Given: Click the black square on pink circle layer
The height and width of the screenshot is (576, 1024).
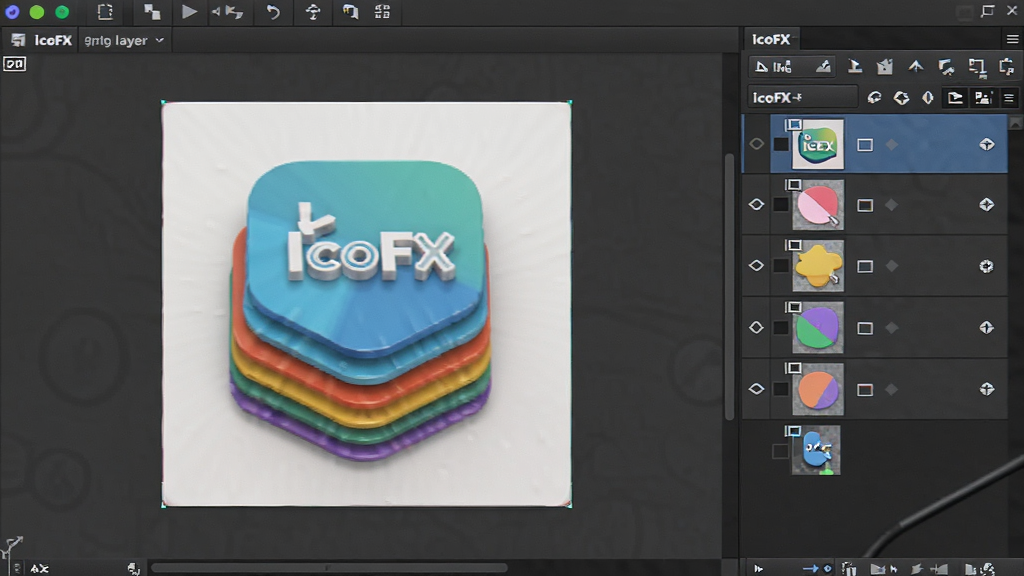Looking at the screenshot, I should [780, 205].
